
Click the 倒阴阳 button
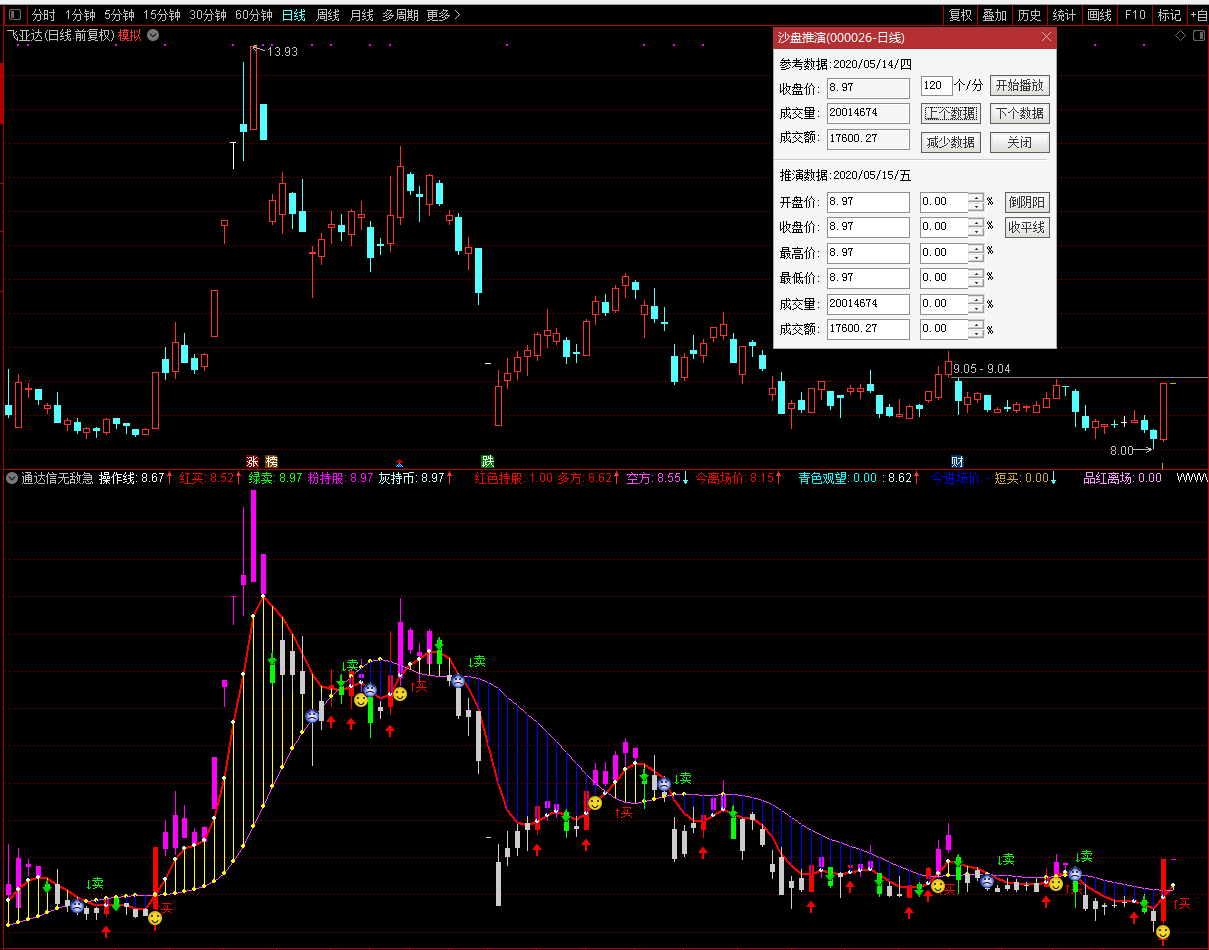1027,202
